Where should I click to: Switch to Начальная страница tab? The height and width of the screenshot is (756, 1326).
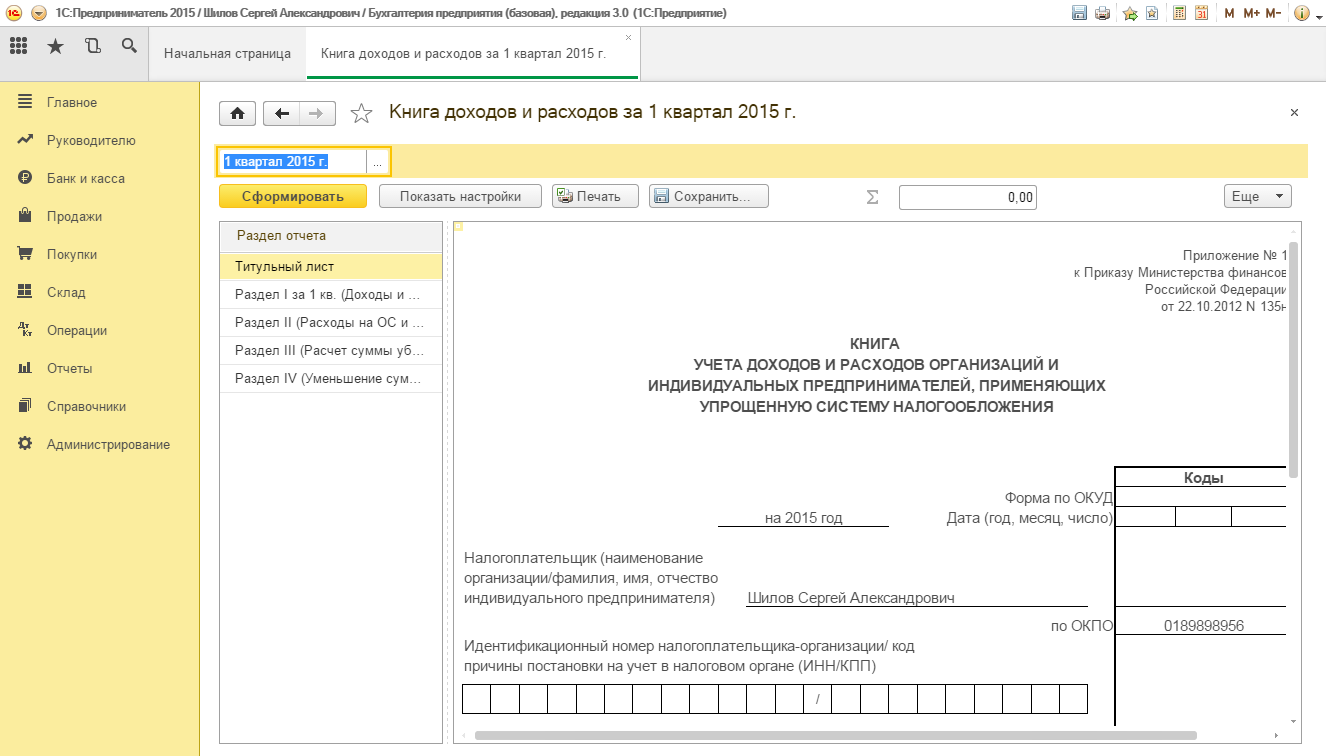click(x=227, y=53)
